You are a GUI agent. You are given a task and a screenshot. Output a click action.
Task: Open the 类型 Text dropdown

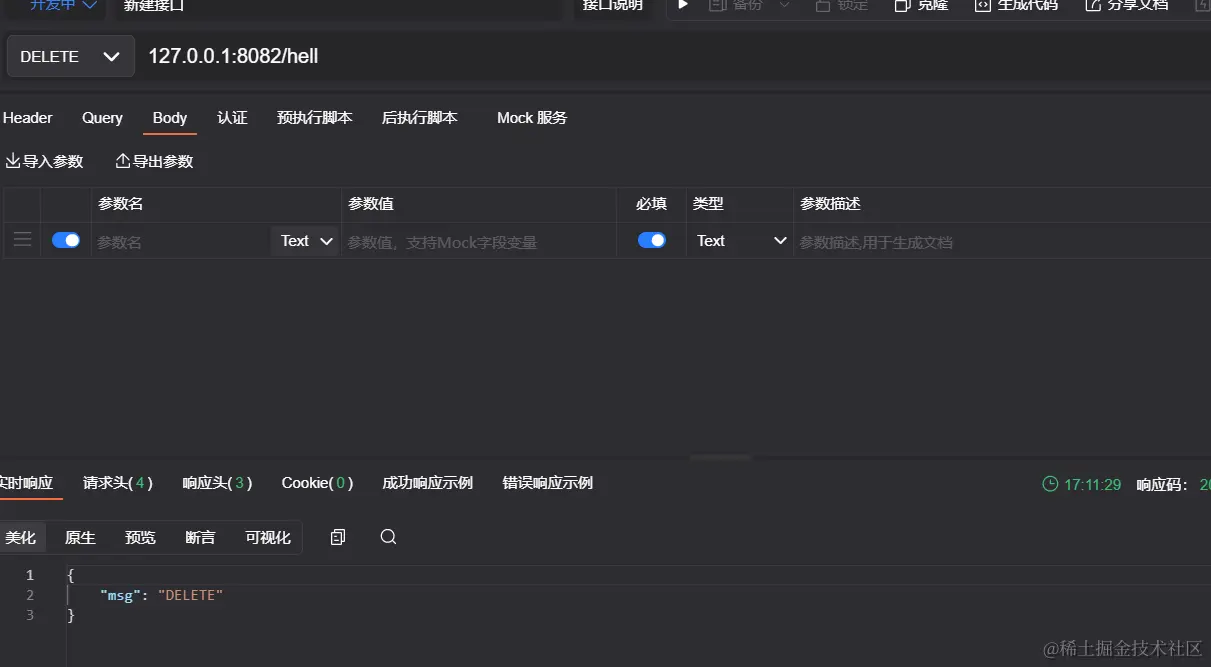[740, 241]
